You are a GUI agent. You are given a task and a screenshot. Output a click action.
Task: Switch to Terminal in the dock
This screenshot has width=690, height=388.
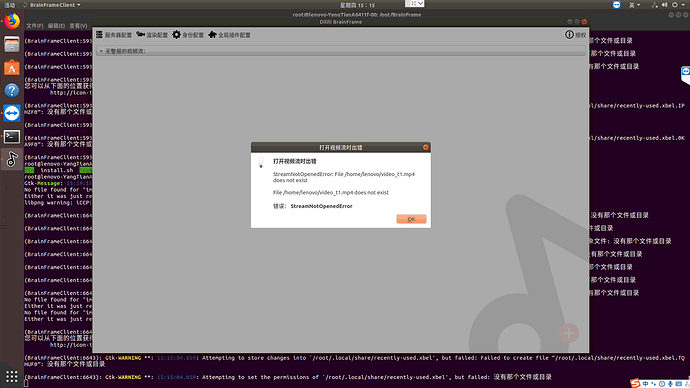pyautogui.click(x=12, y=136)
